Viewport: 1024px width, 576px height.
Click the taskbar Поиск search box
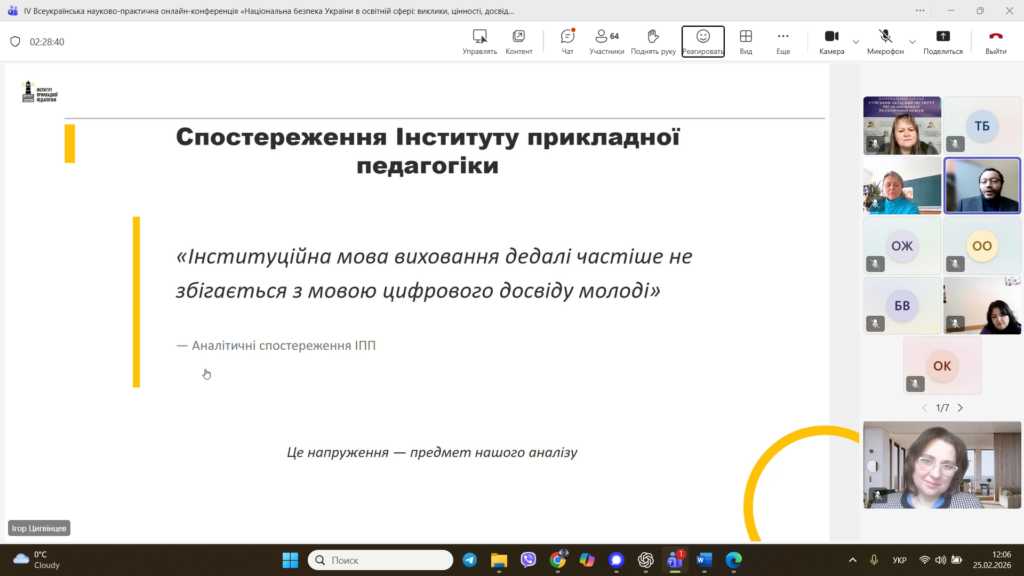pyautogui.click(x=381, y=560)
